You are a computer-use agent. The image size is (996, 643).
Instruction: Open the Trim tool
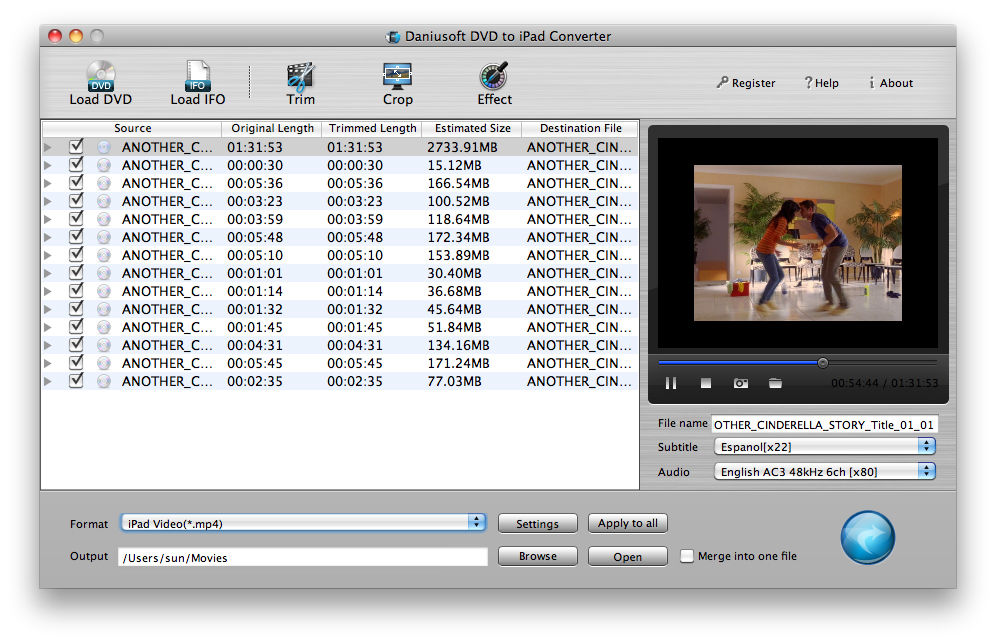pyautogui.click(x=300, y=83)
